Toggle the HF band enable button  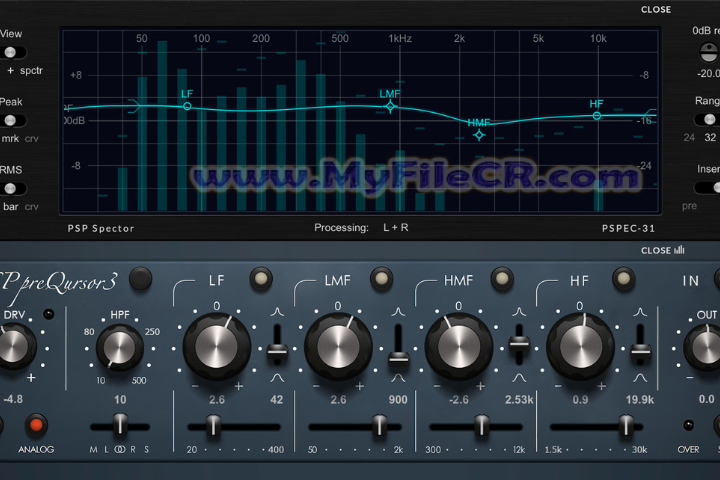[624, 279]
